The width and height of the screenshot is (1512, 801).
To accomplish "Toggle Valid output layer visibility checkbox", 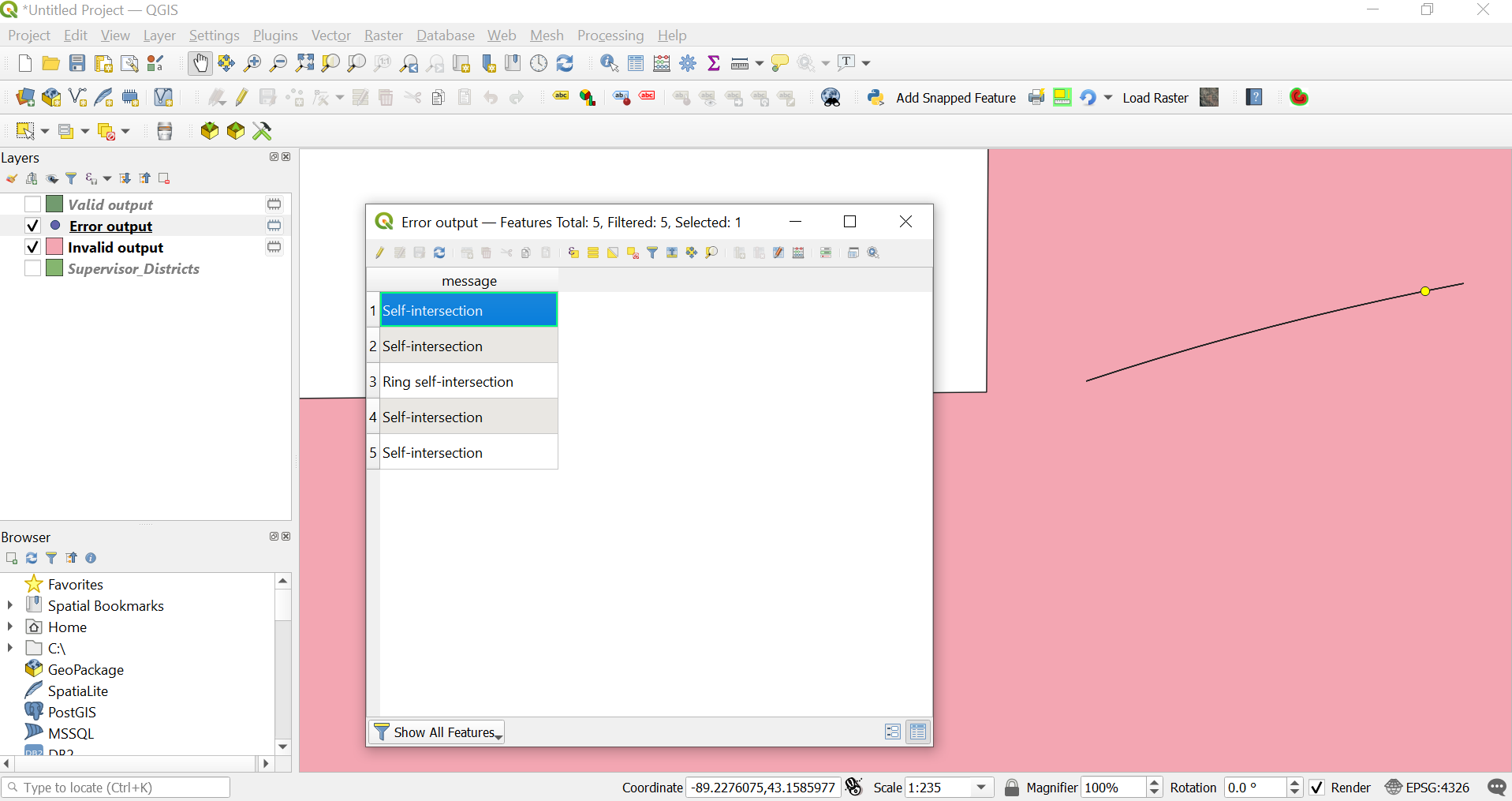I will (x=32, y=204).
